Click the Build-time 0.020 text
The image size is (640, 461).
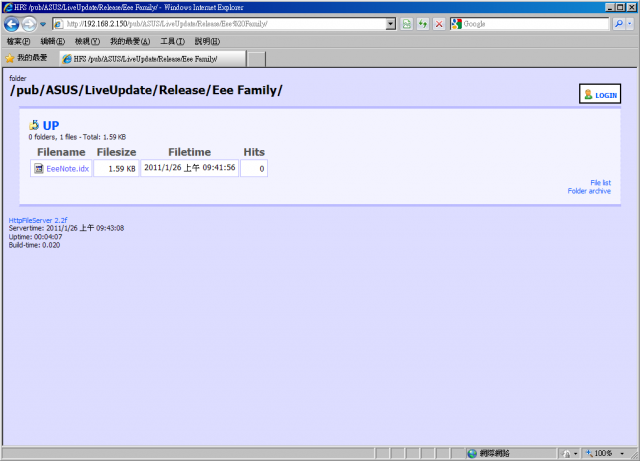tap(34, 245)
